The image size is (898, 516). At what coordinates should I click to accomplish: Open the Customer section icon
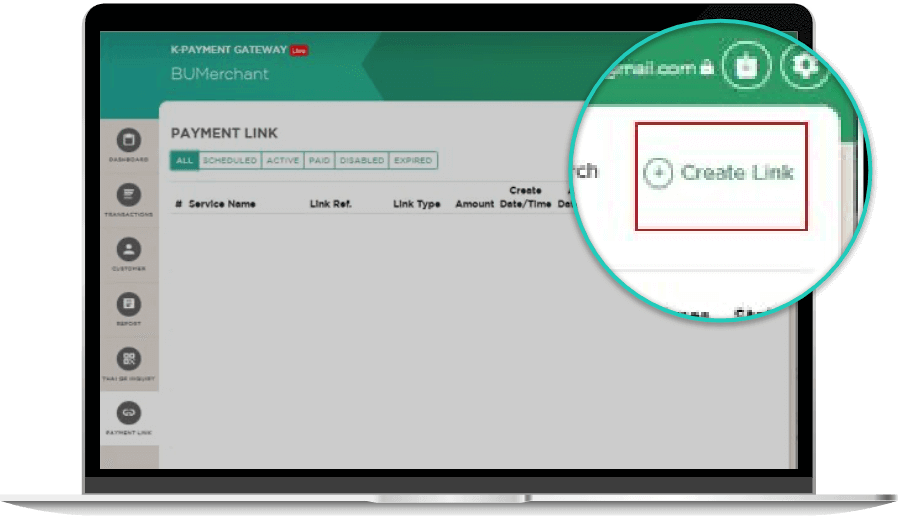129,250
